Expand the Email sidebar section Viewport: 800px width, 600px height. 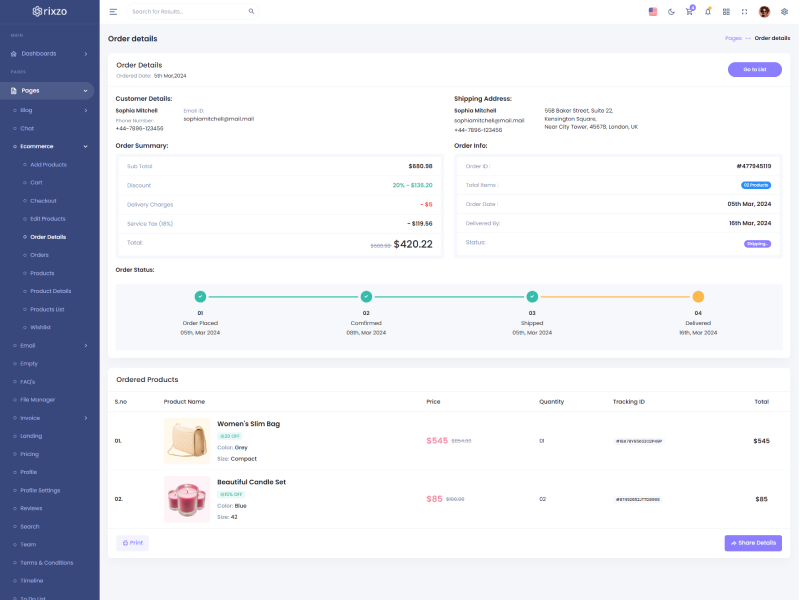coord(49,345)
